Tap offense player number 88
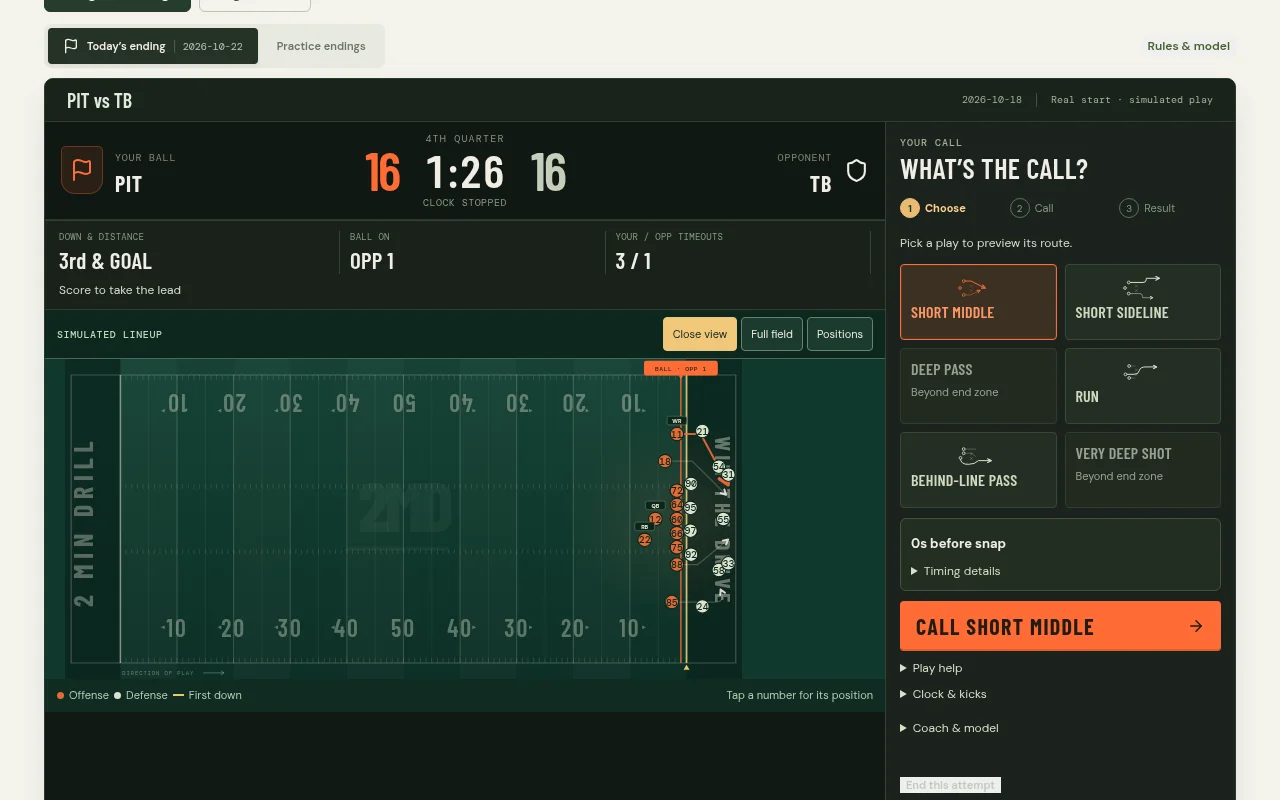The width and height of the screenshot is (1280, 800). [677, 565]
